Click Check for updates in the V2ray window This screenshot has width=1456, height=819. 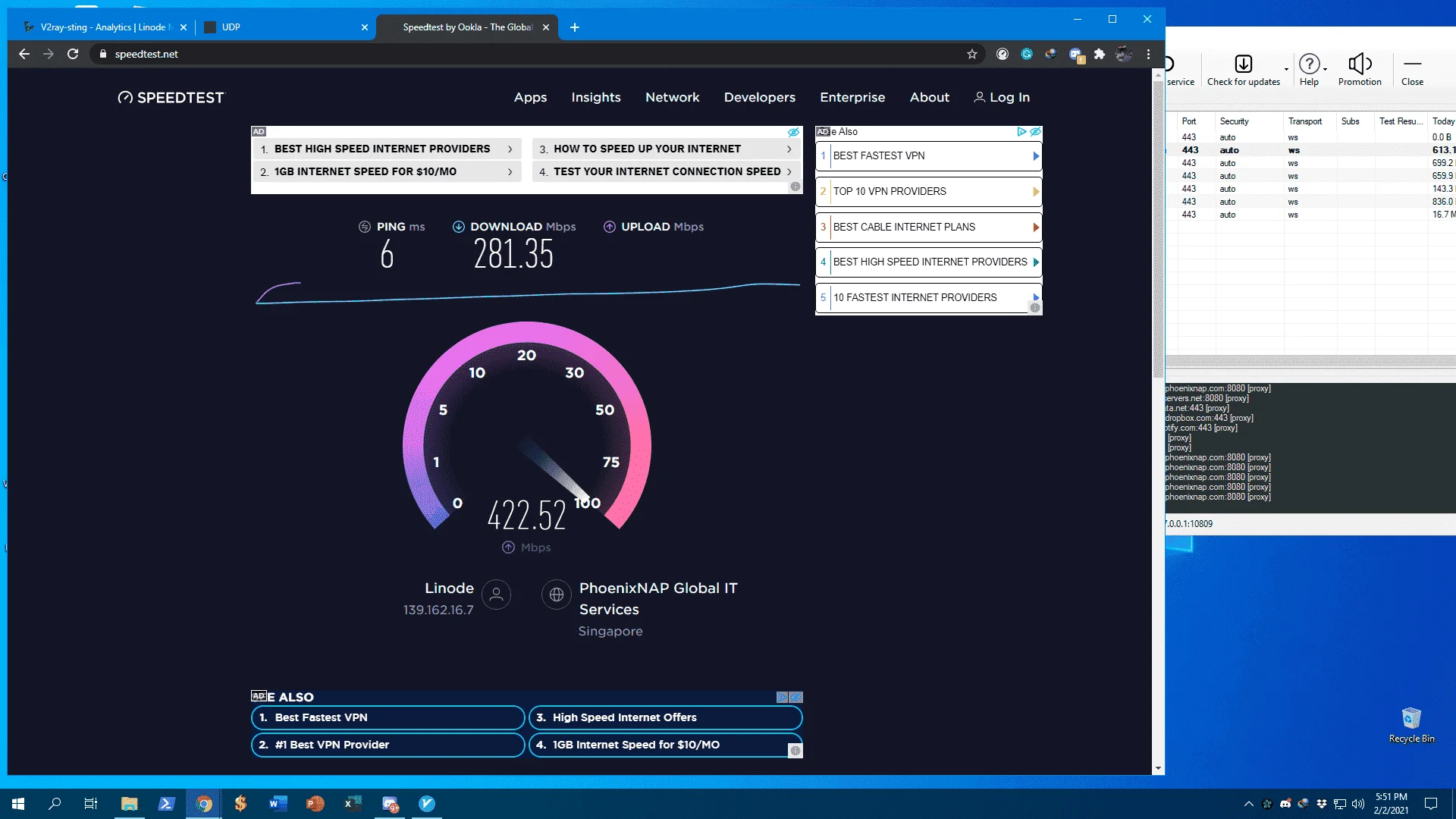[x=1244, y=70]
